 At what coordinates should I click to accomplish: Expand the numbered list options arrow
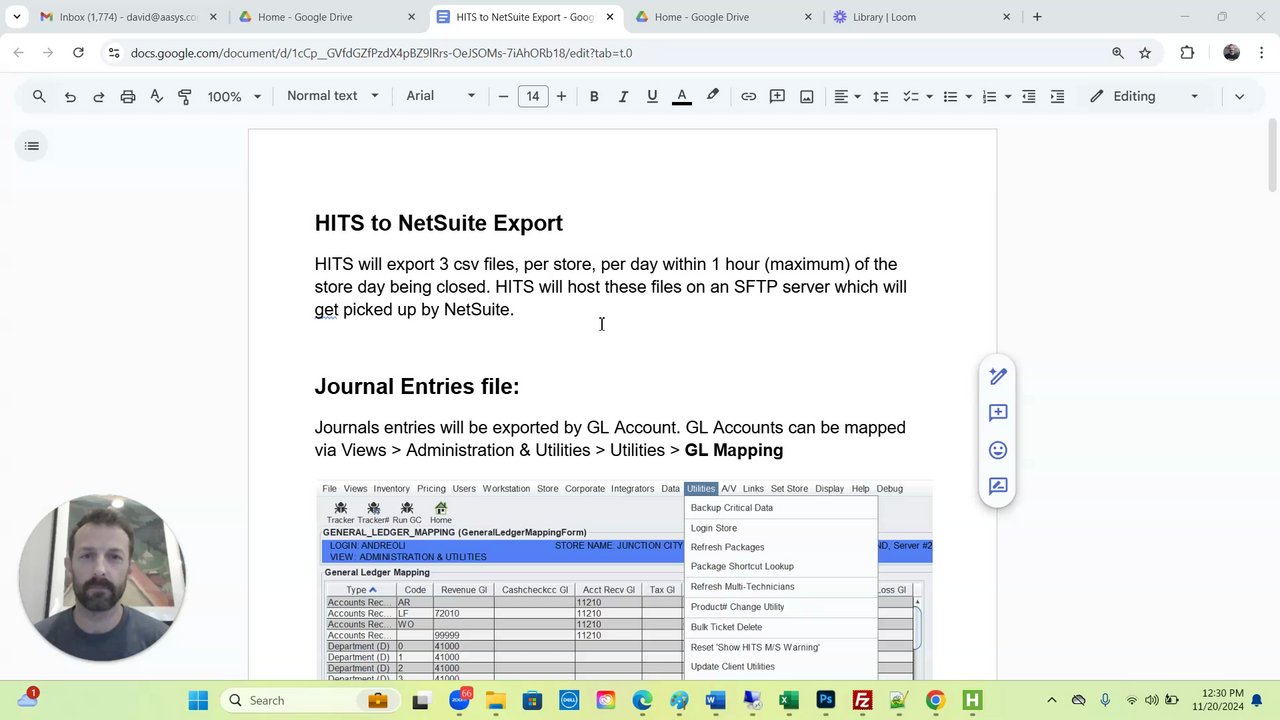click(x=1008, y=96)
